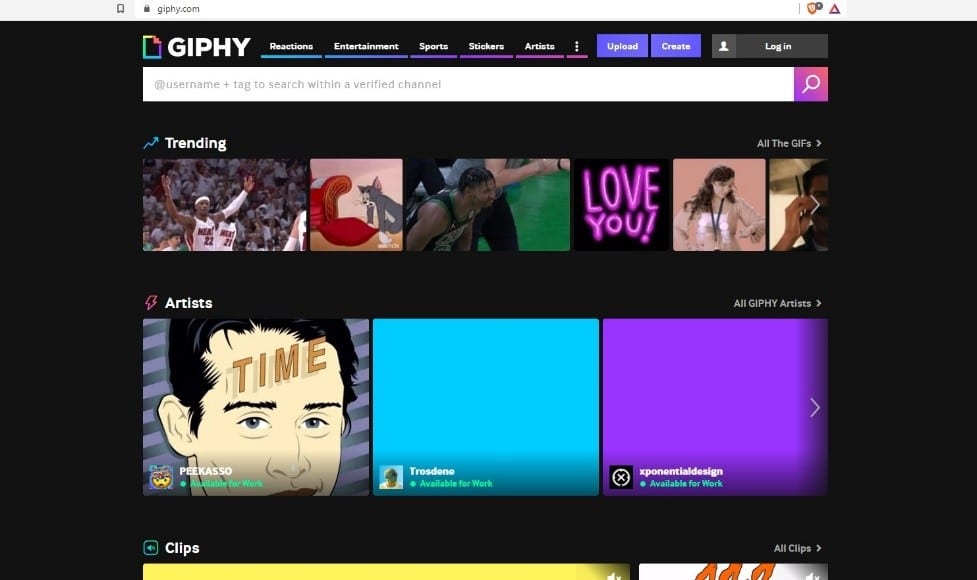The image size is (977, 580).
Task: Unmute the white clip with orange text
Action: click(x=812, y=576)
